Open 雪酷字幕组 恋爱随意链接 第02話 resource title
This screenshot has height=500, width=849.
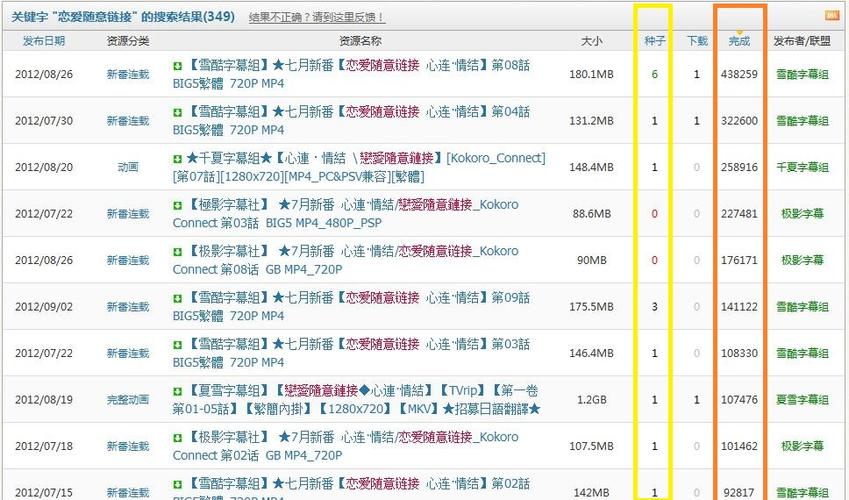[x=351, y=490]
